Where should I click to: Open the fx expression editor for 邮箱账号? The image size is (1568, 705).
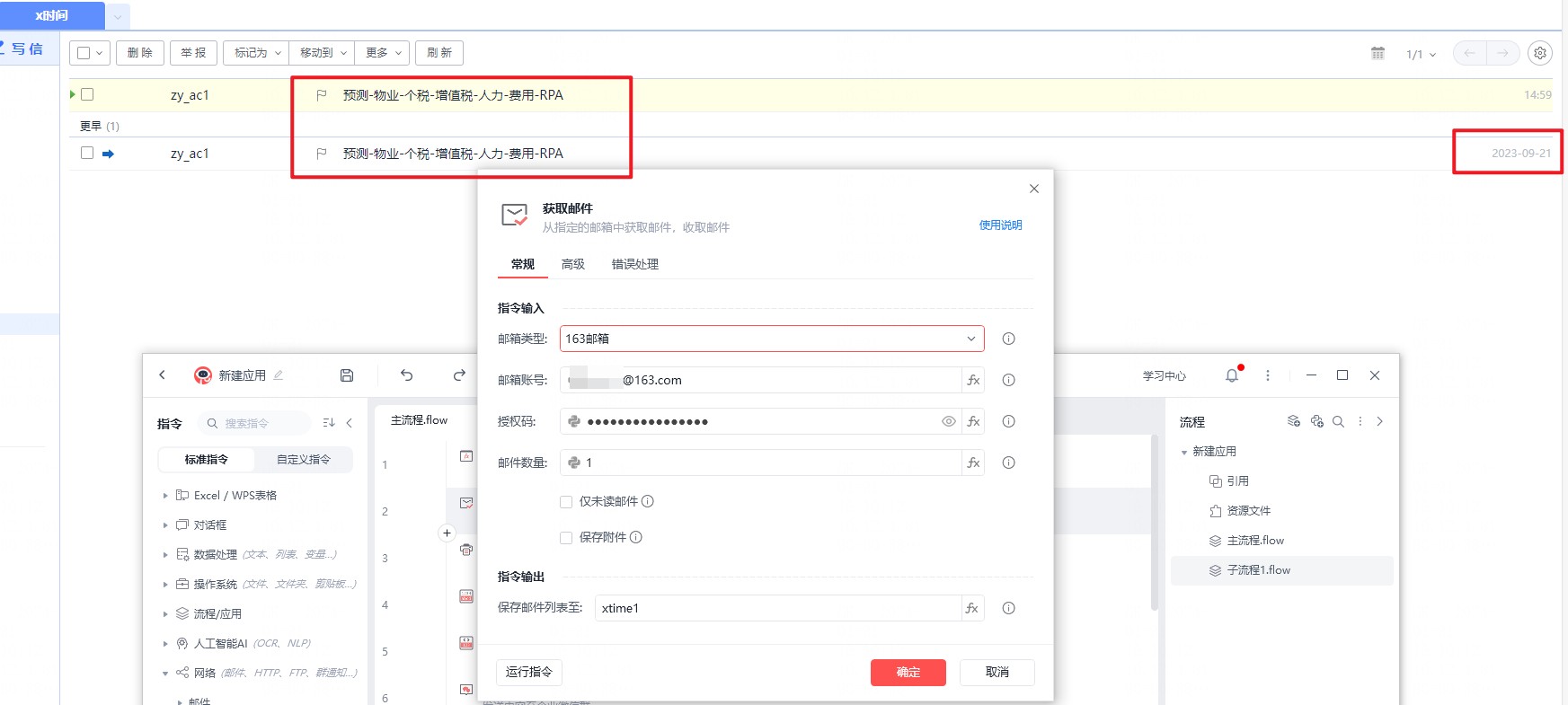(973, 380)
